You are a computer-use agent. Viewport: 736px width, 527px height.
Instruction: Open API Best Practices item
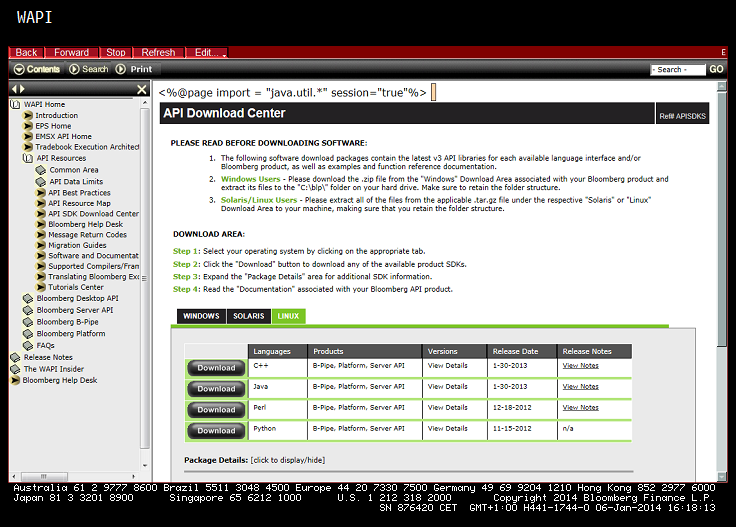(x=79, y=193)
